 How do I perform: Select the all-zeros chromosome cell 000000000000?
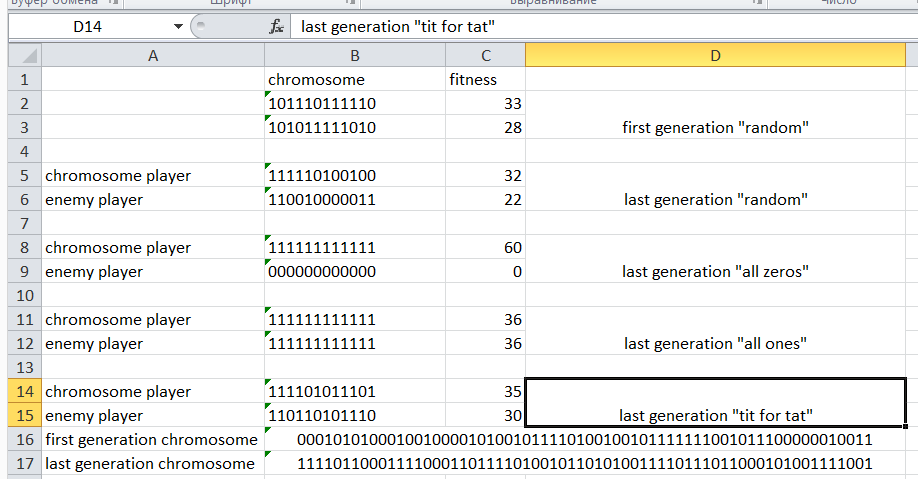point(354,272)
